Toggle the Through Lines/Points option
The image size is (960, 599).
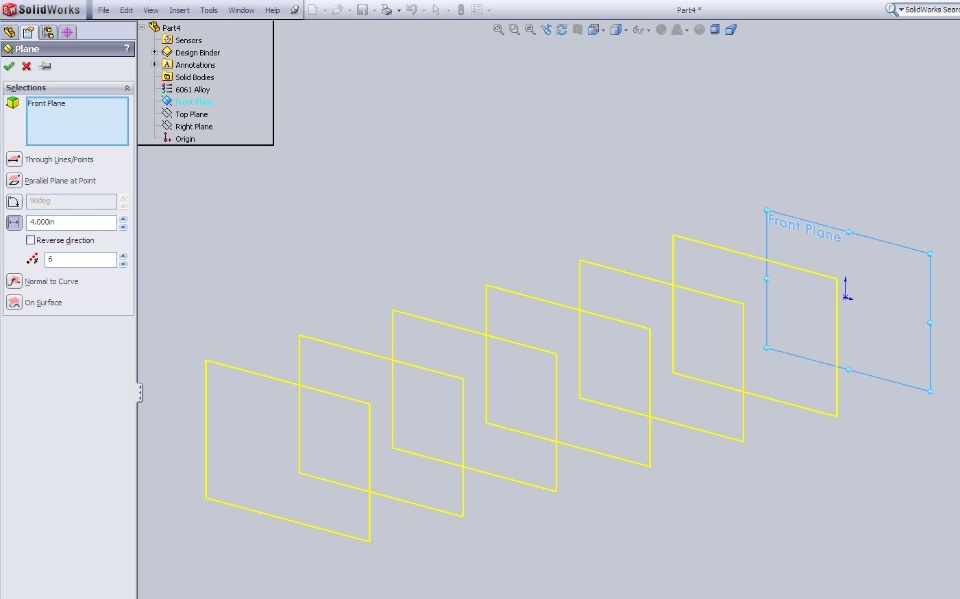pyautogui.click(x=13, y=159)
